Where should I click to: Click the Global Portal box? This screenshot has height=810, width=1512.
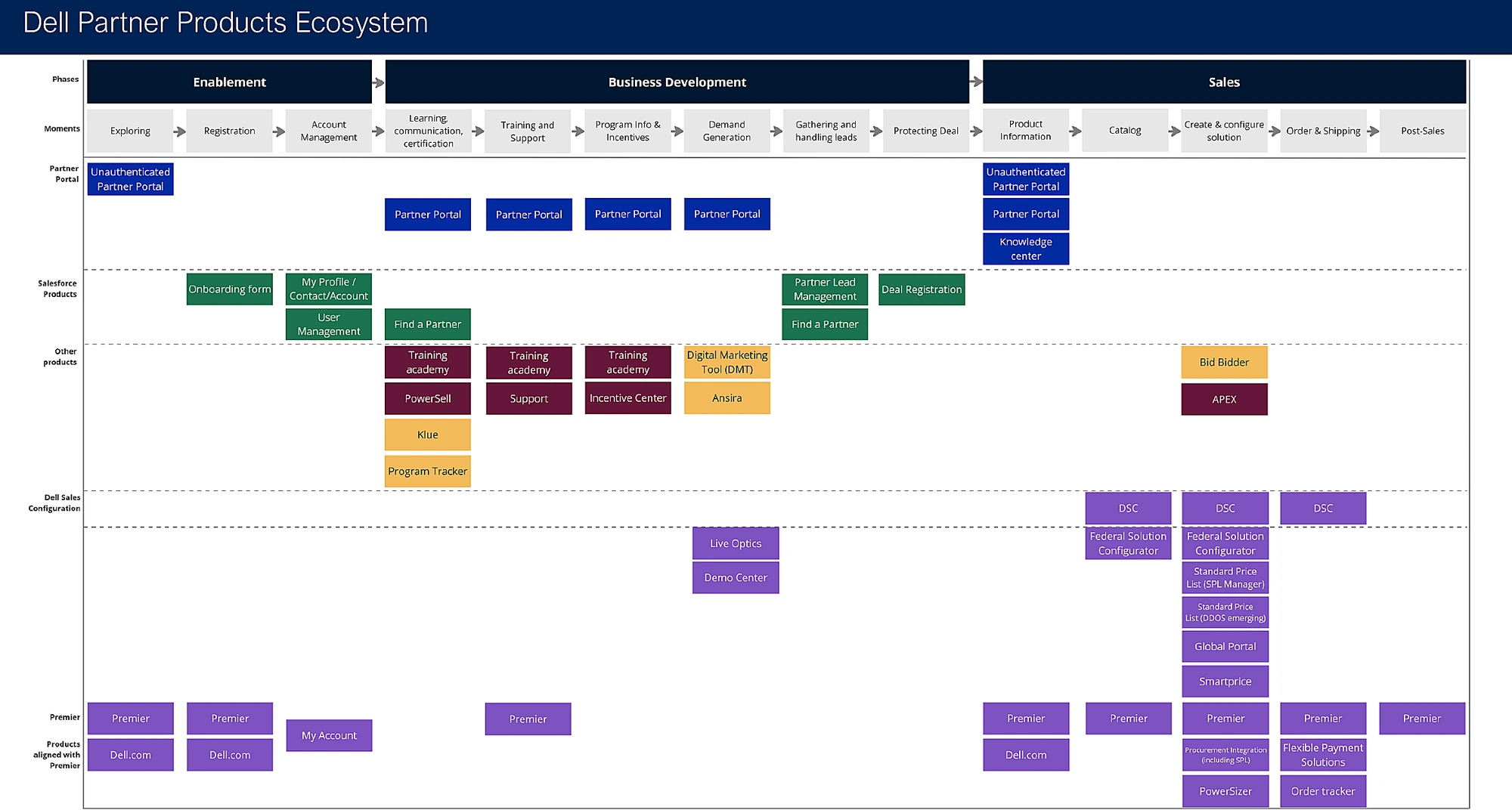(1225, 646)
